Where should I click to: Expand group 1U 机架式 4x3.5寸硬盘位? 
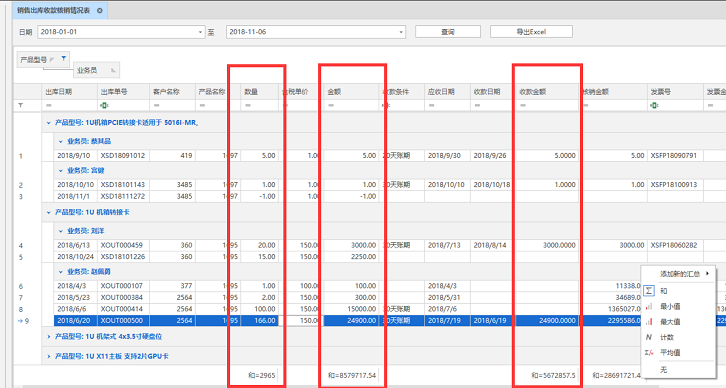[x=48, y=337]
